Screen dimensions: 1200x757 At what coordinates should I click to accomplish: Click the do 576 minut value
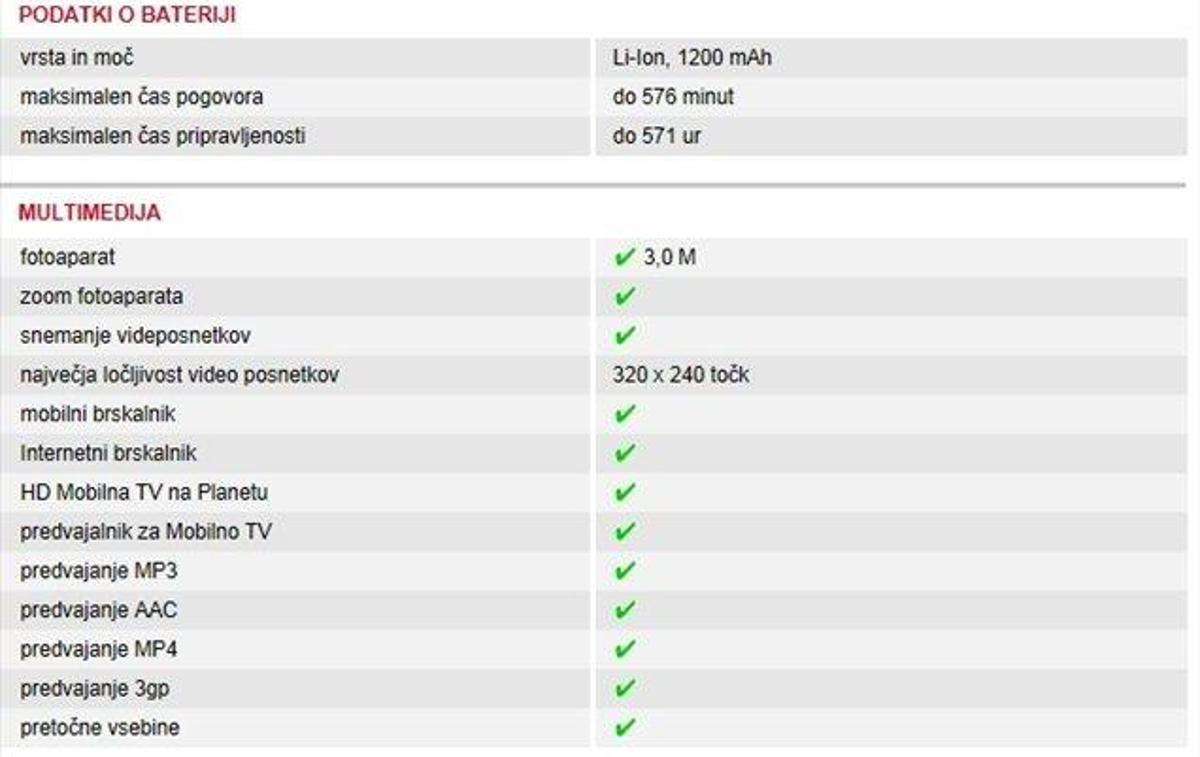point(673,97)
